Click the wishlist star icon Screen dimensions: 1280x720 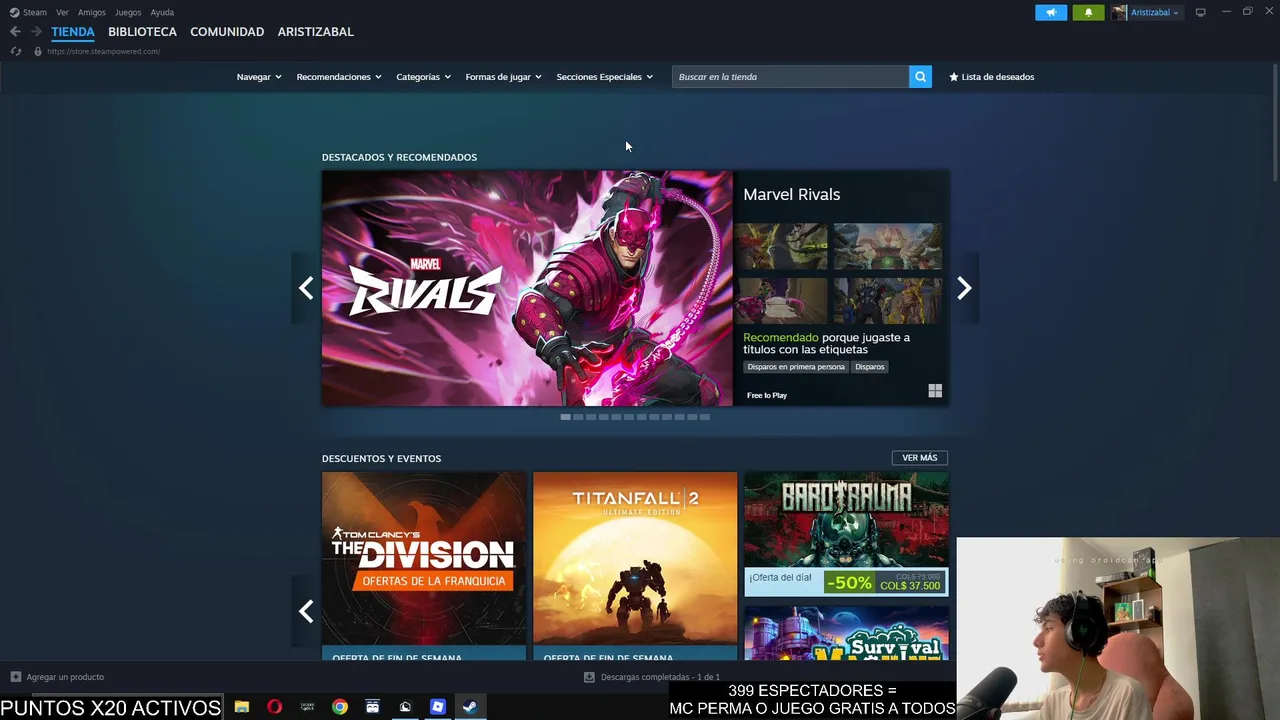[953, 76]
